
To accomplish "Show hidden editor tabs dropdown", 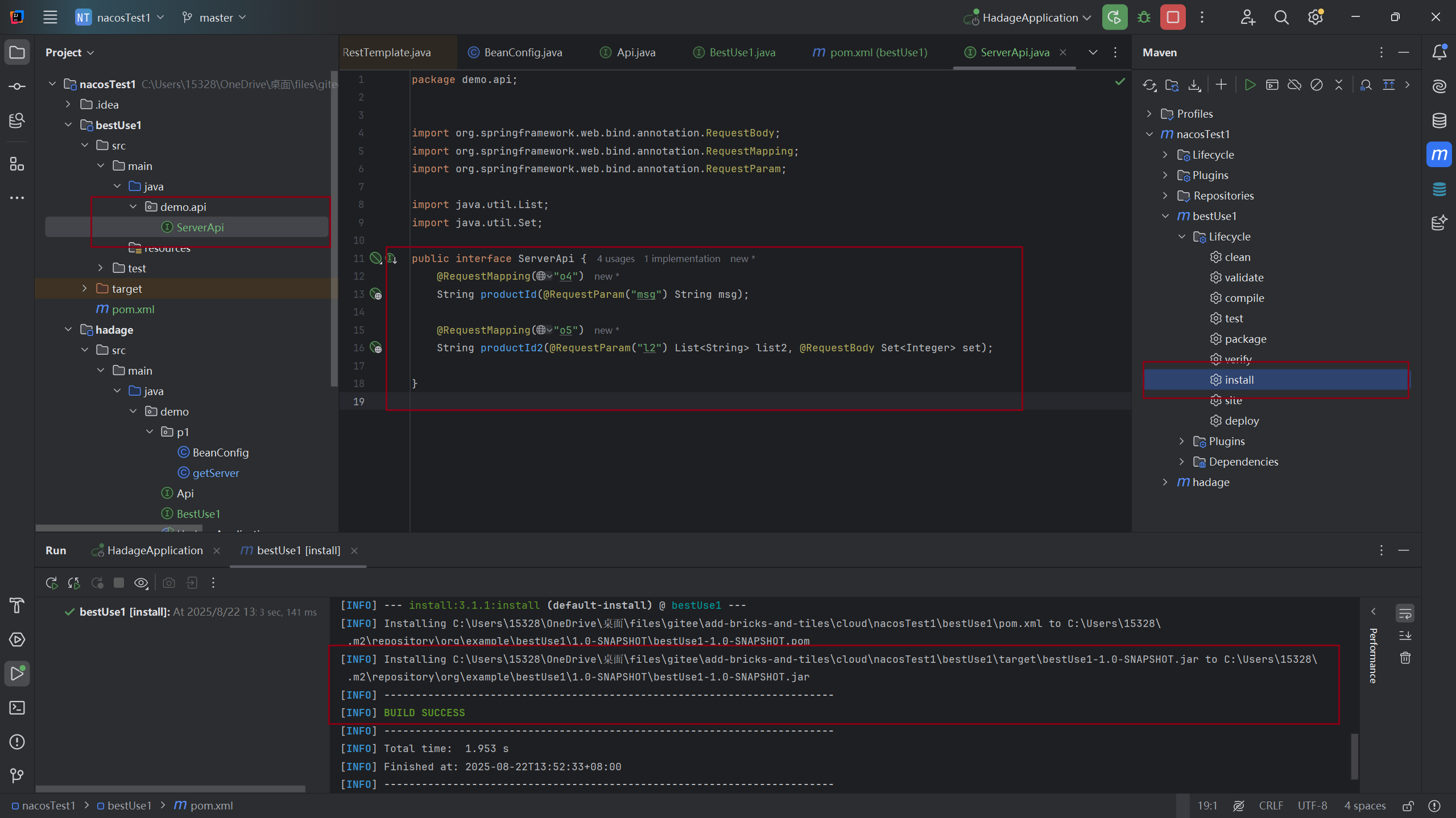I will tap(1093, 52).
